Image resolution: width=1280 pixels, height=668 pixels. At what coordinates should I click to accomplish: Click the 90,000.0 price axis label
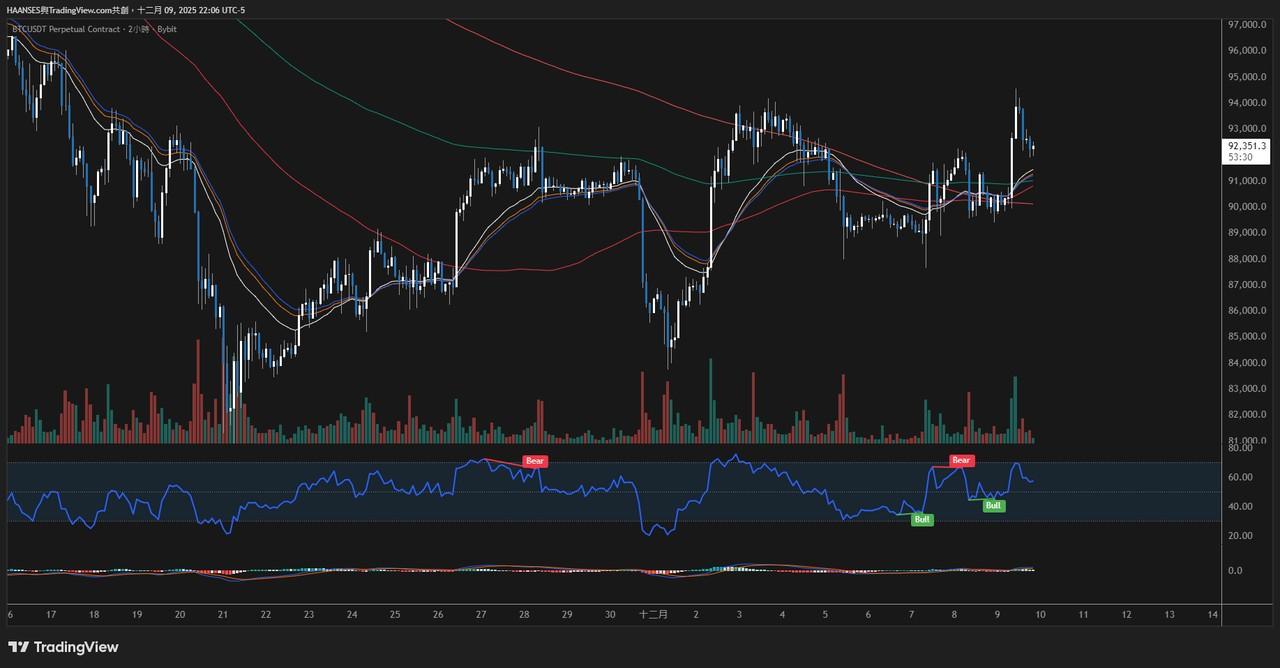tap(1247, 207)
